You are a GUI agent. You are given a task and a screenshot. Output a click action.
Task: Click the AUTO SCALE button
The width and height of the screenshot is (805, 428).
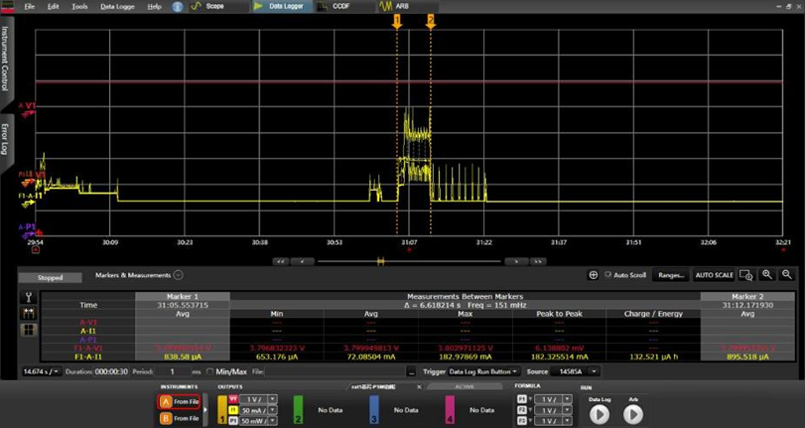714,274
